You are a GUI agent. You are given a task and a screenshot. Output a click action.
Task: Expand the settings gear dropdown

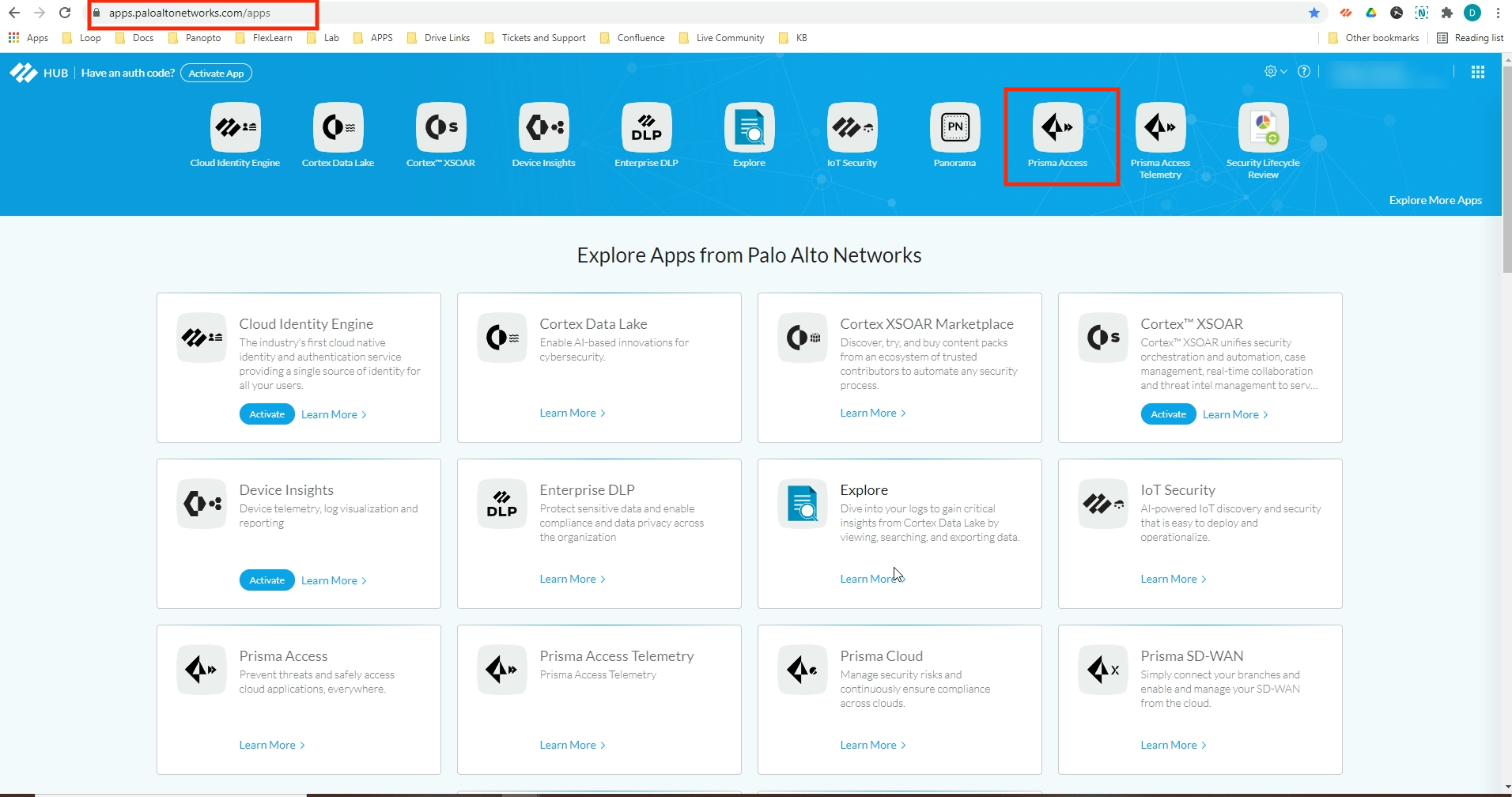pos(1275,72)
